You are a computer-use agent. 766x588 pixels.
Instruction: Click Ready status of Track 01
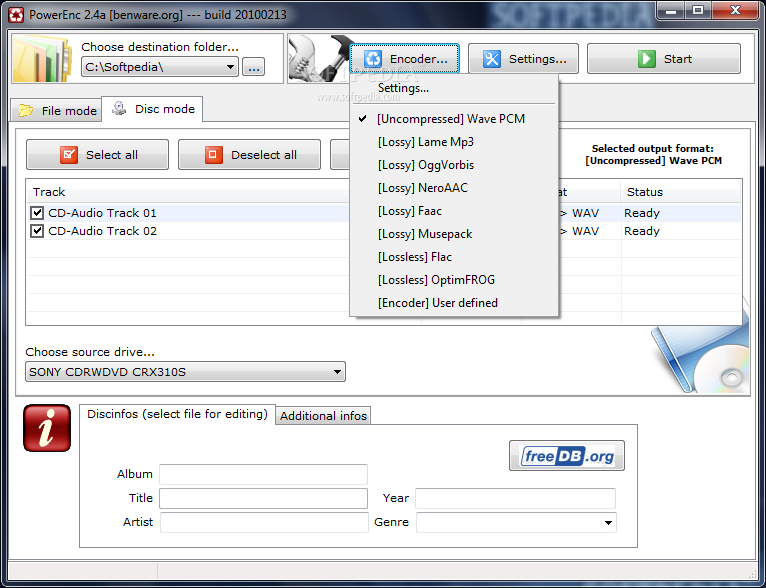tap(642, 213)
